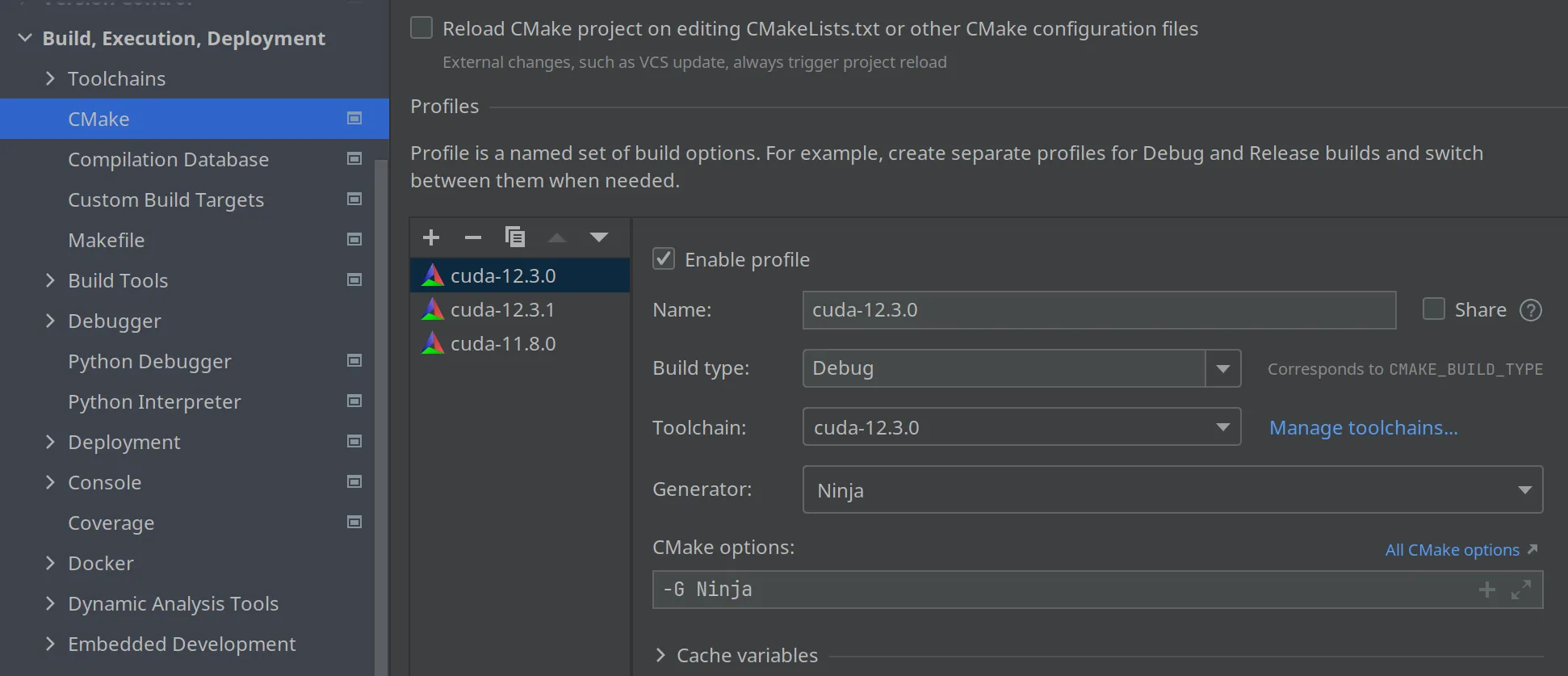
Task: Open the Toolchain dropdown
Action: pyautogui.click(x=1021, y=426)
